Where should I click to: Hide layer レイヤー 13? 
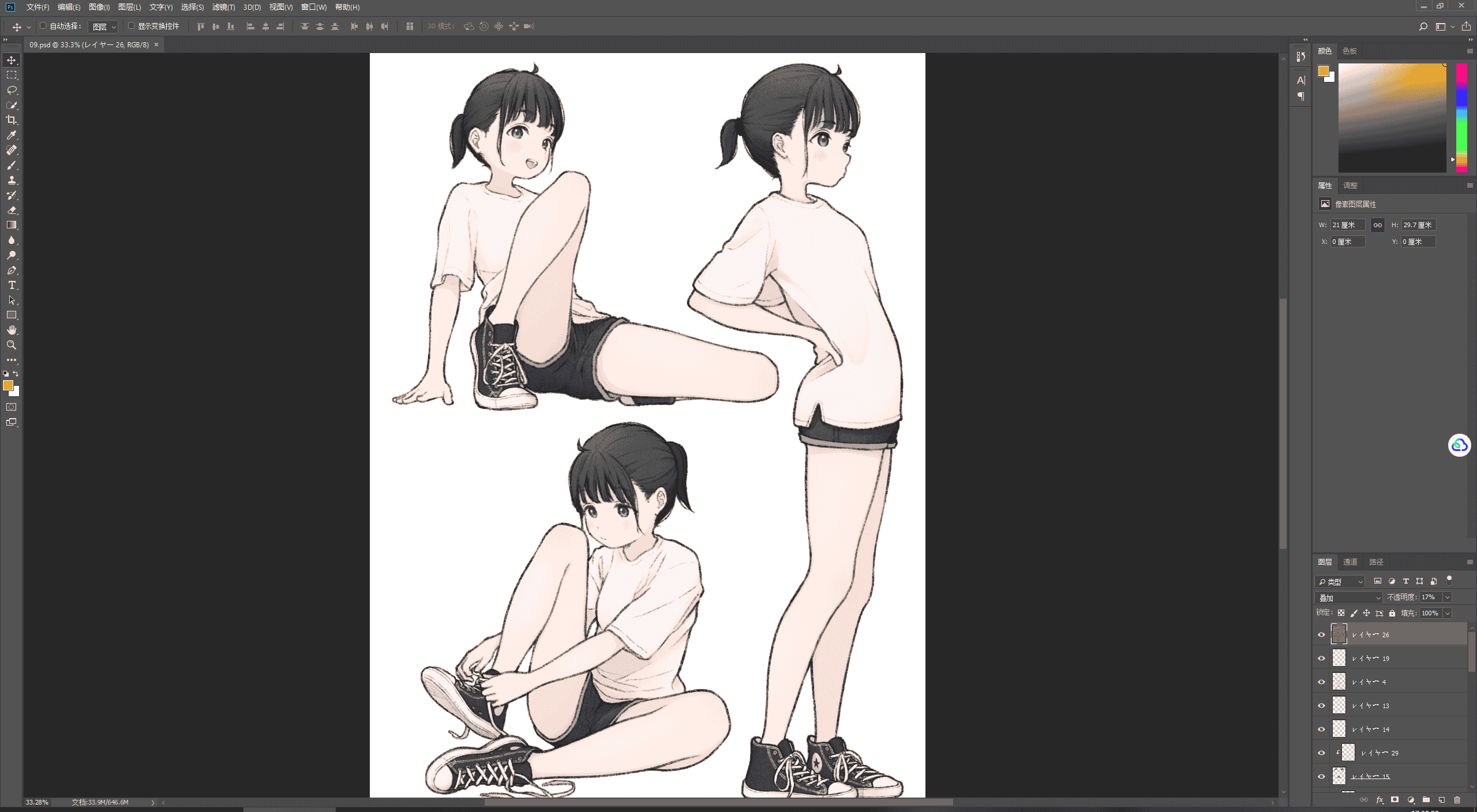pyautogui.click(x=1321, y=705)
